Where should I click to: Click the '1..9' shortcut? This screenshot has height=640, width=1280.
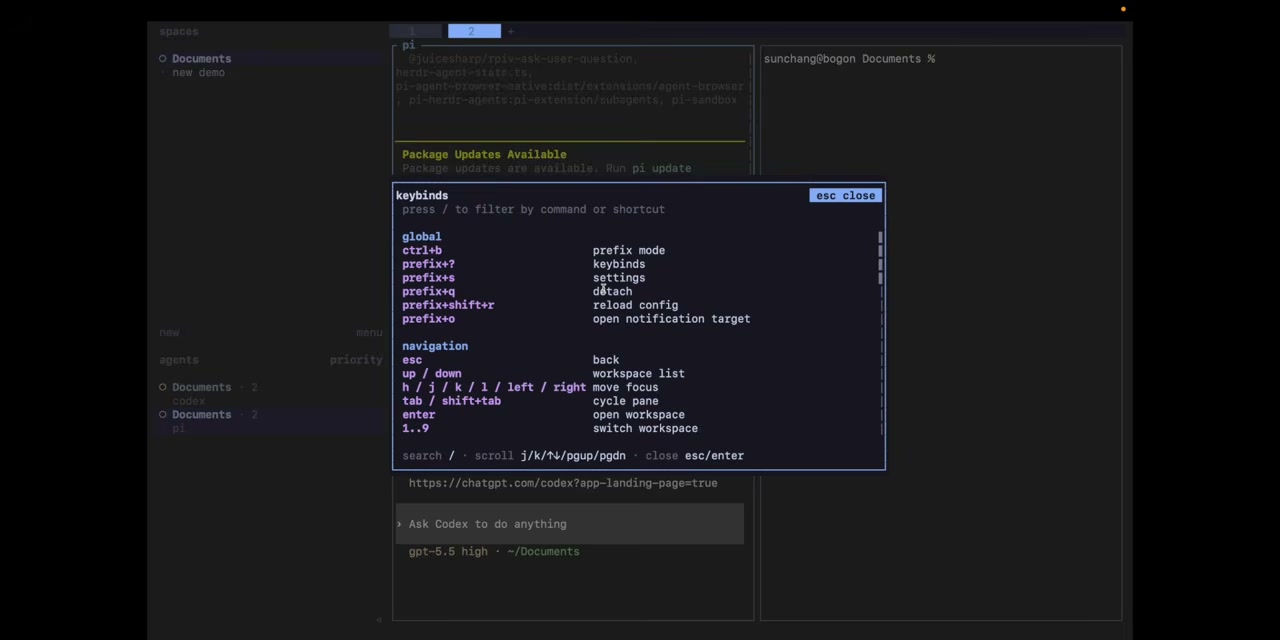pos(415,428)
